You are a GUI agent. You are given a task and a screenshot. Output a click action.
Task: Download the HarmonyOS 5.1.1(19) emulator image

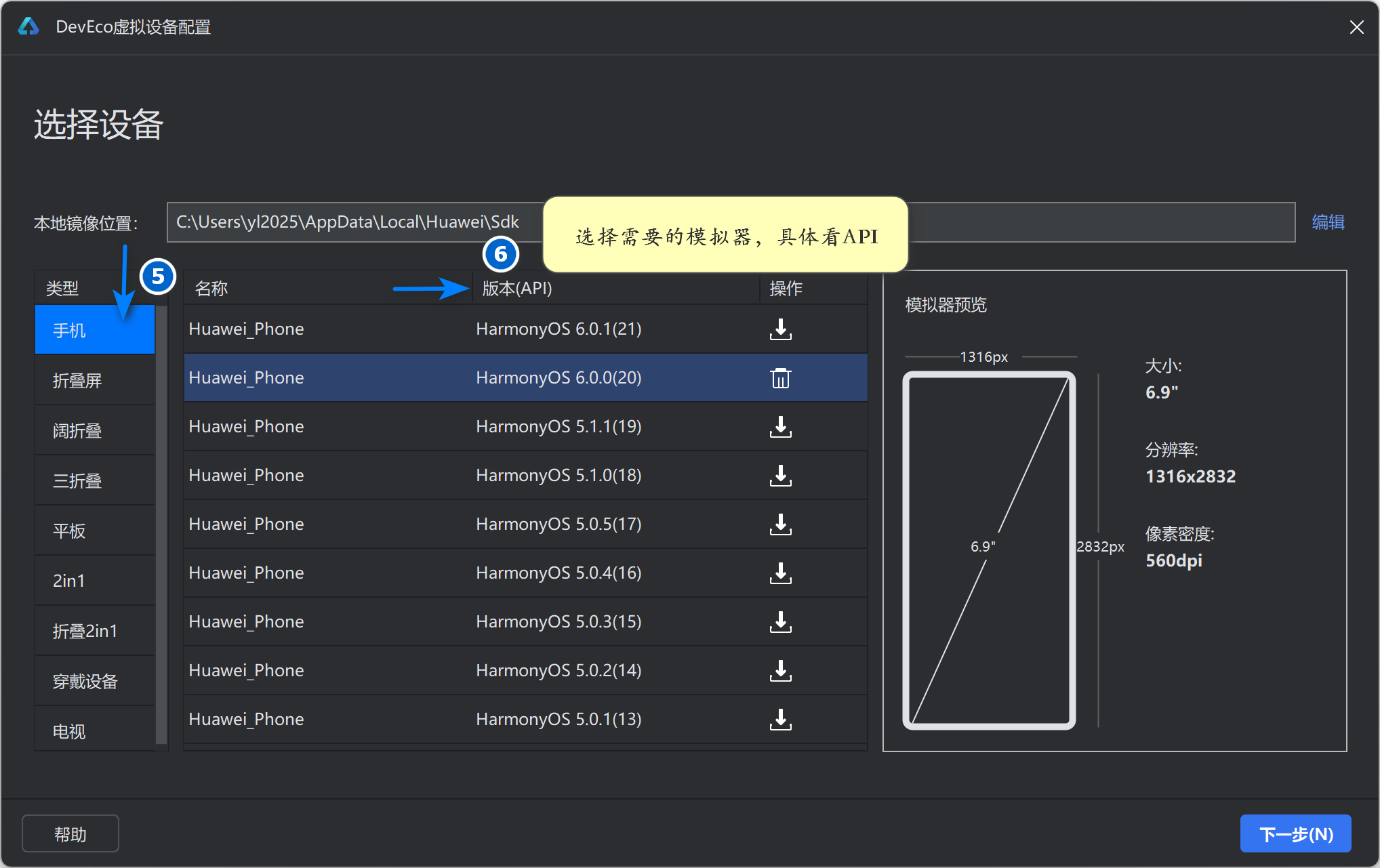[x=780, y=427]
